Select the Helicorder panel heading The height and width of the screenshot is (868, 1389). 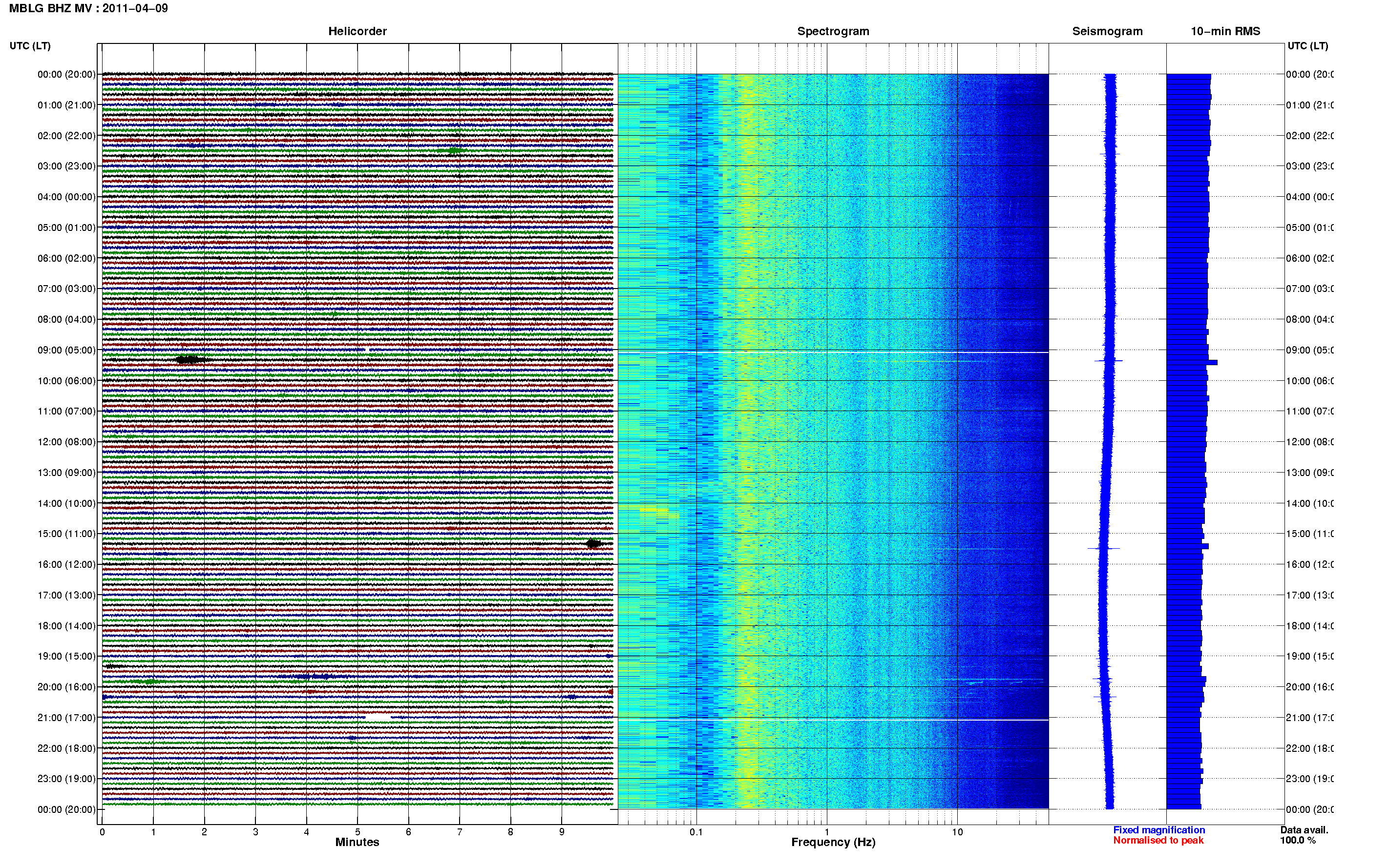(x=357, y=31)
